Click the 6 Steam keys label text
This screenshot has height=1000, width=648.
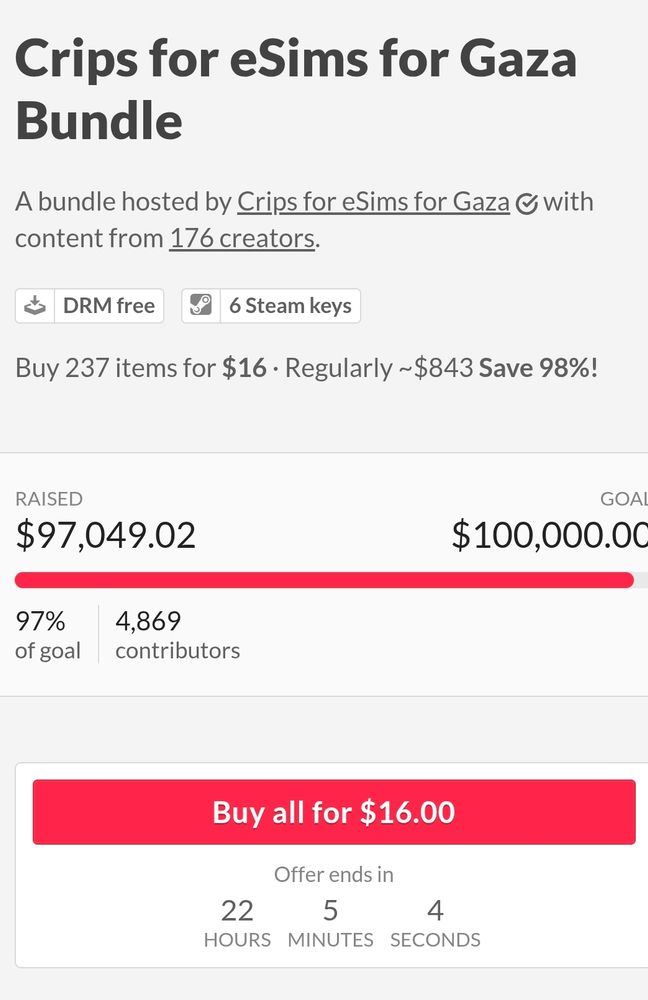290,306
